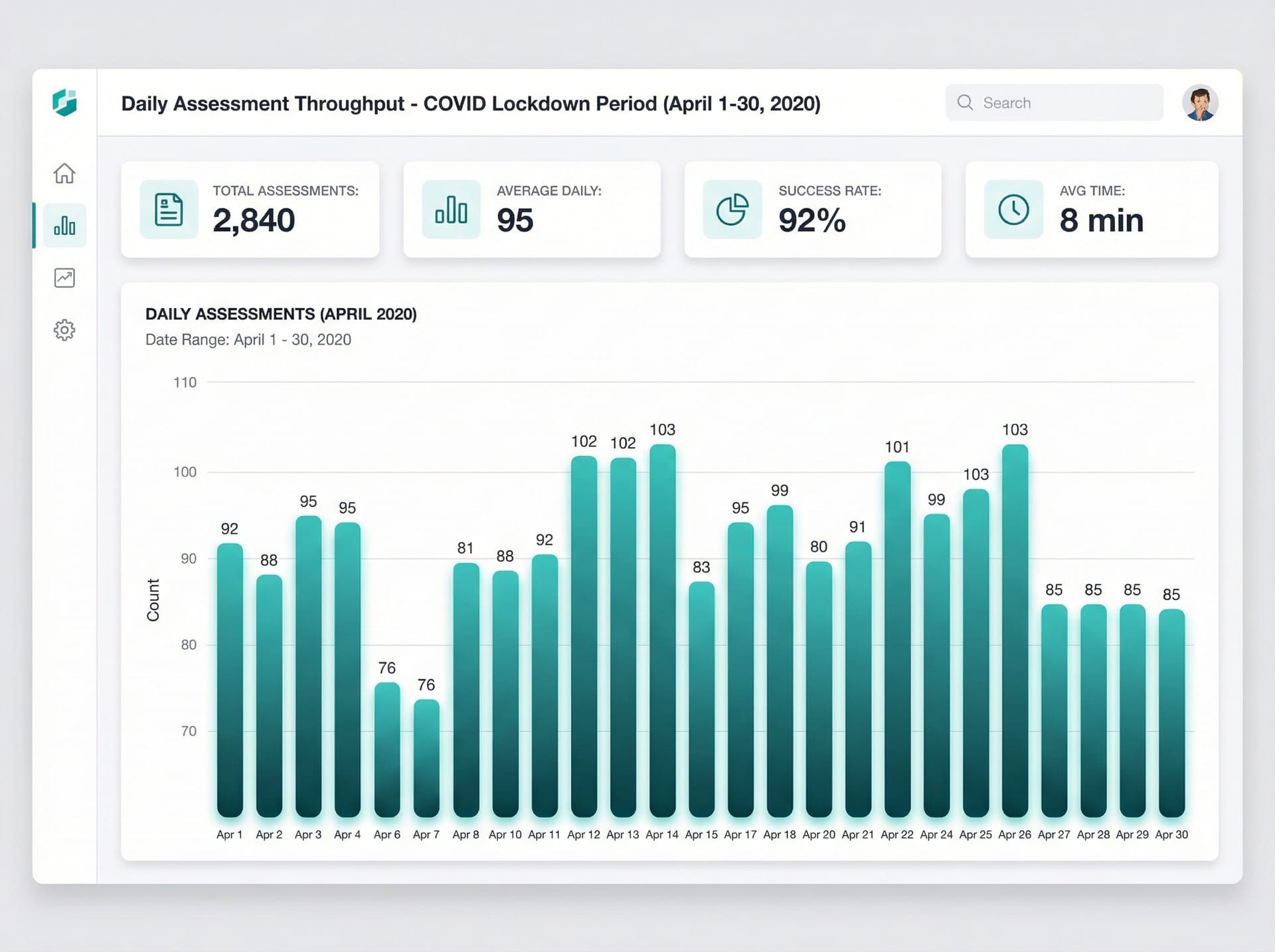Click the Date Range April 1-30 text

(x=248, y=340)
